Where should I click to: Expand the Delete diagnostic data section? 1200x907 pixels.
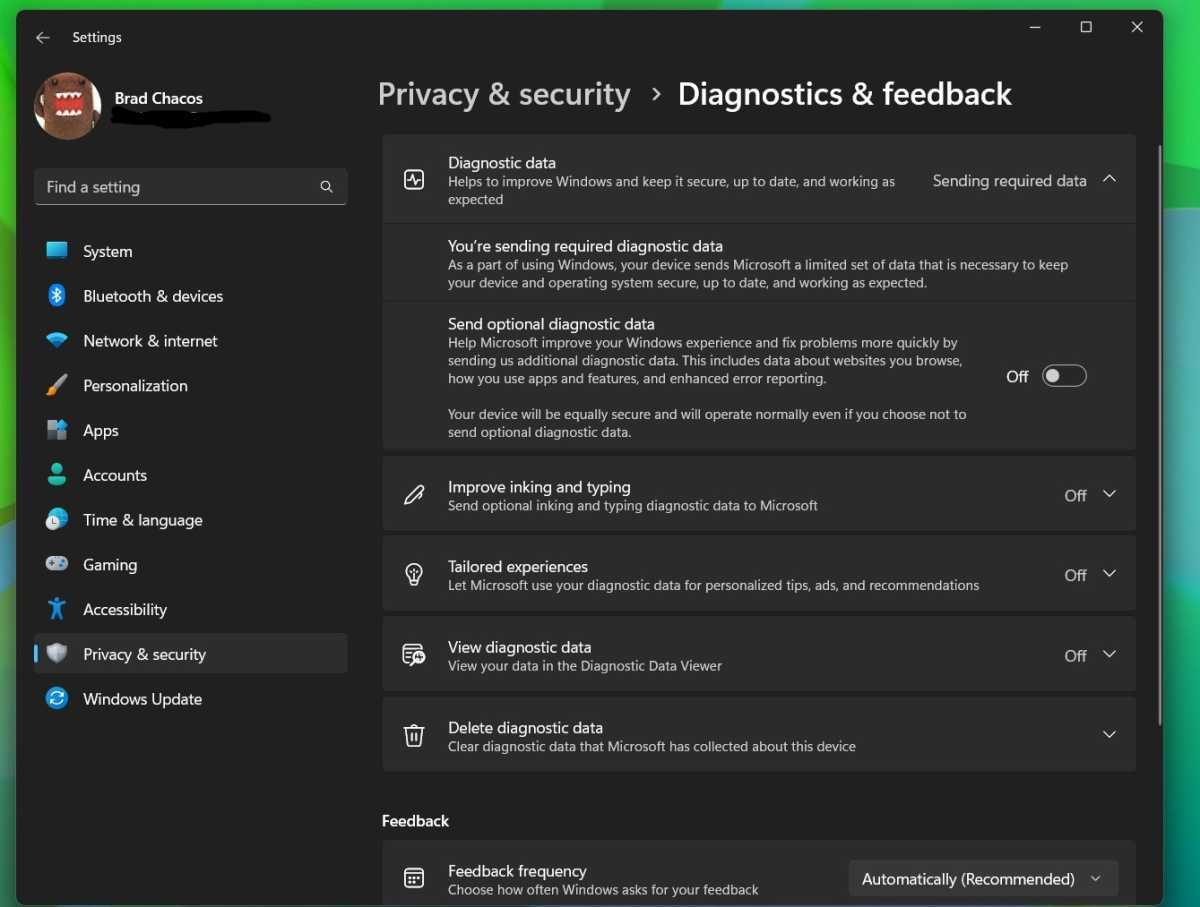click(1109, 734)
